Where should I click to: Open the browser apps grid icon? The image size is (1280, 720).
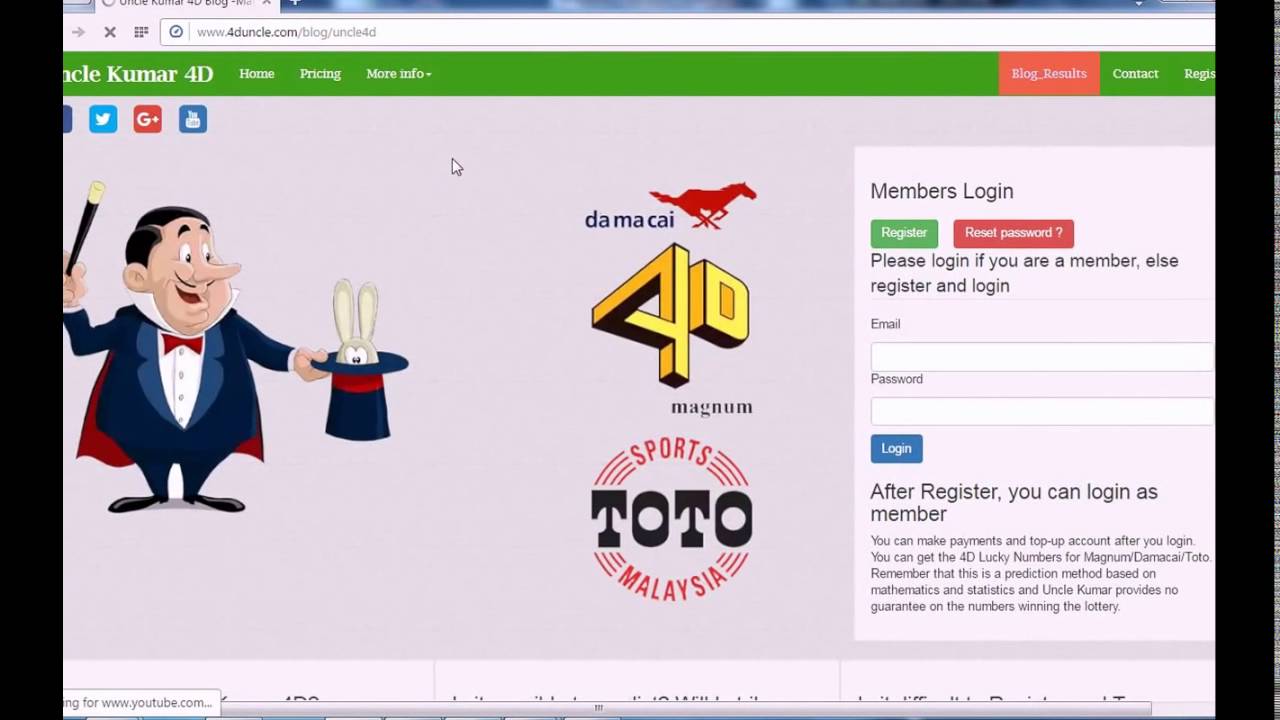(141, 32)
